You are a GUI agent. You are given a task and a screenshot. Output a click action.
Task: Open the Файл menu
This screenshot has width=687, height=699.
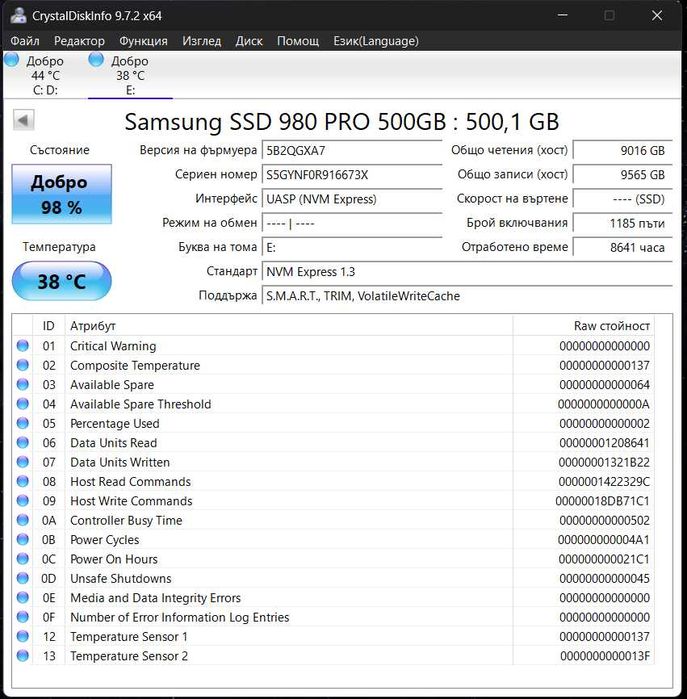pyautogui.click(x=25, y=41)
